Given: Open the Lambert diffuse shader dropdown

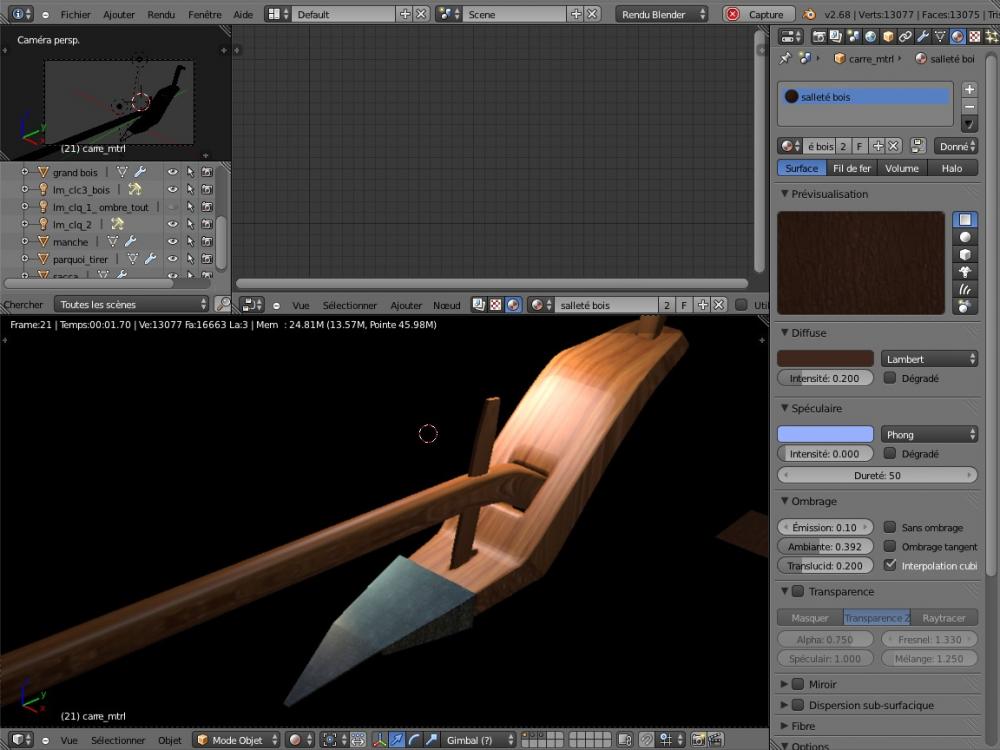Looking at the screenshot, I should [929, 359].
